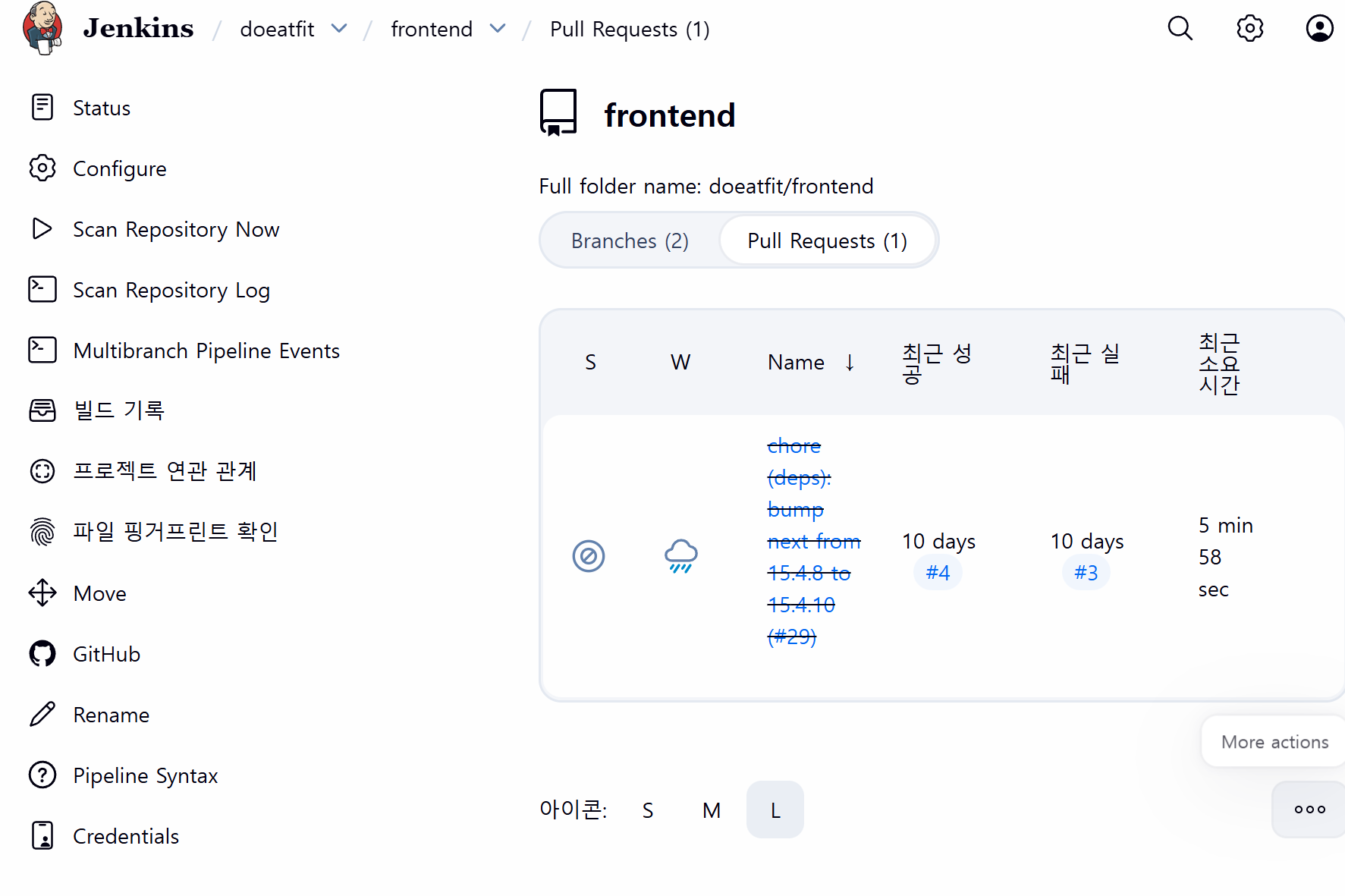Click Scan Repository Now
The height and width of the screenshot is (896, 1345).
175,229
